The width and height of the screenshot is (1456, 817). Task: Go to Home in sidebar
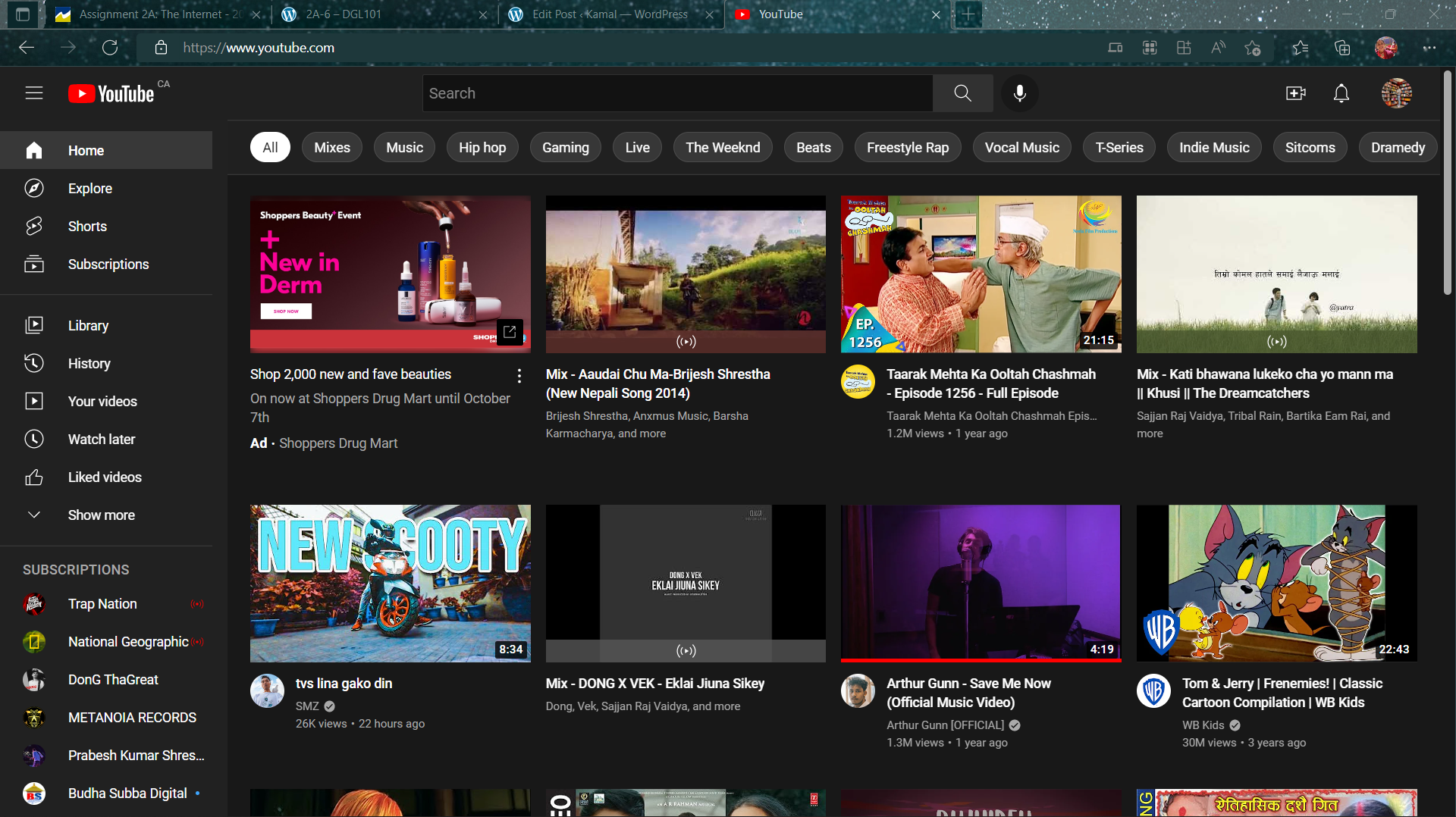(106, 150)
